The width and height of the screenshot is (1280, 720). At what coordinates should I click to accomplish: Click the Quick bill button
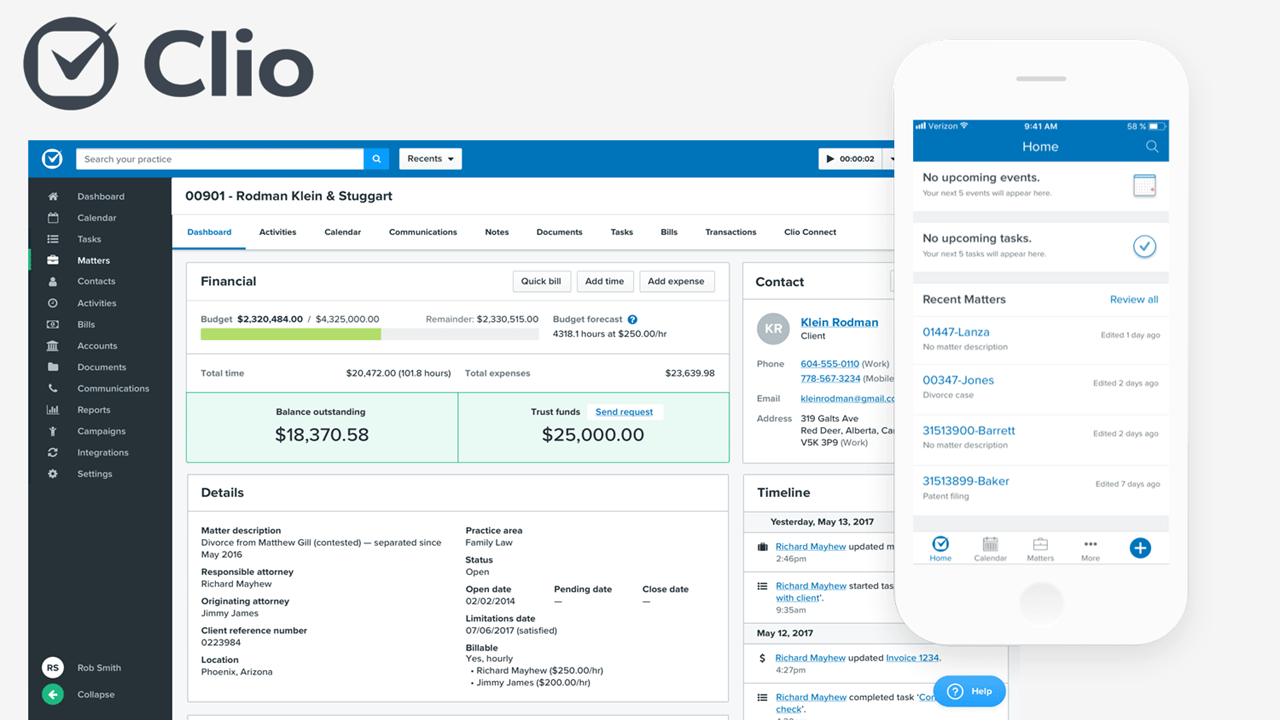[x=541, y=282]
